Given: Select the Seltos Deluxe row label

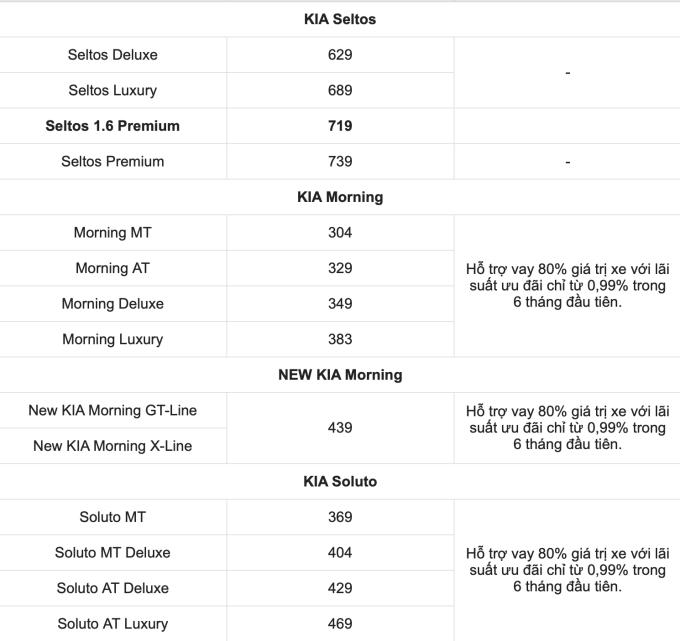Looking at the screenshot, I should [x=113, y=54].
